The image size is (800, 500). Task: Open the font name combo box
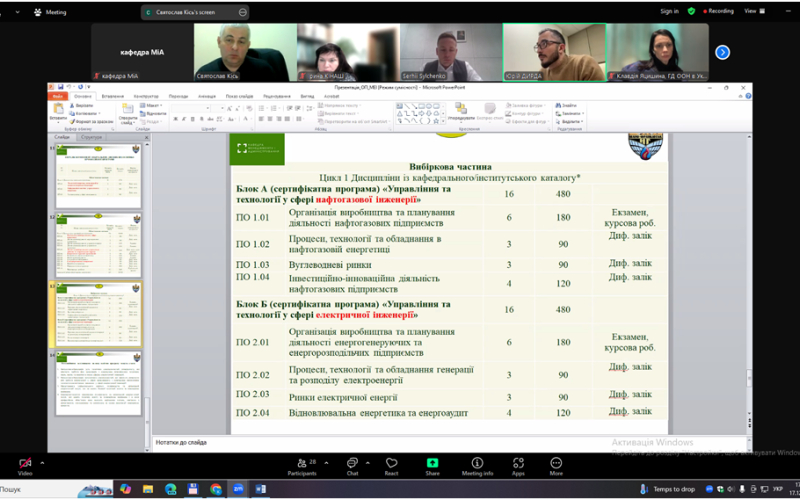click(191, 108)
